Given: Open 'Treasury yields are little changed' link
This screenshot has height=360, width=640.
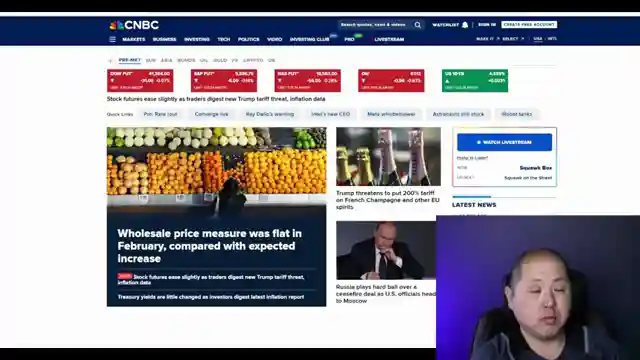Looking at the screenshot, I should point(211,297).
